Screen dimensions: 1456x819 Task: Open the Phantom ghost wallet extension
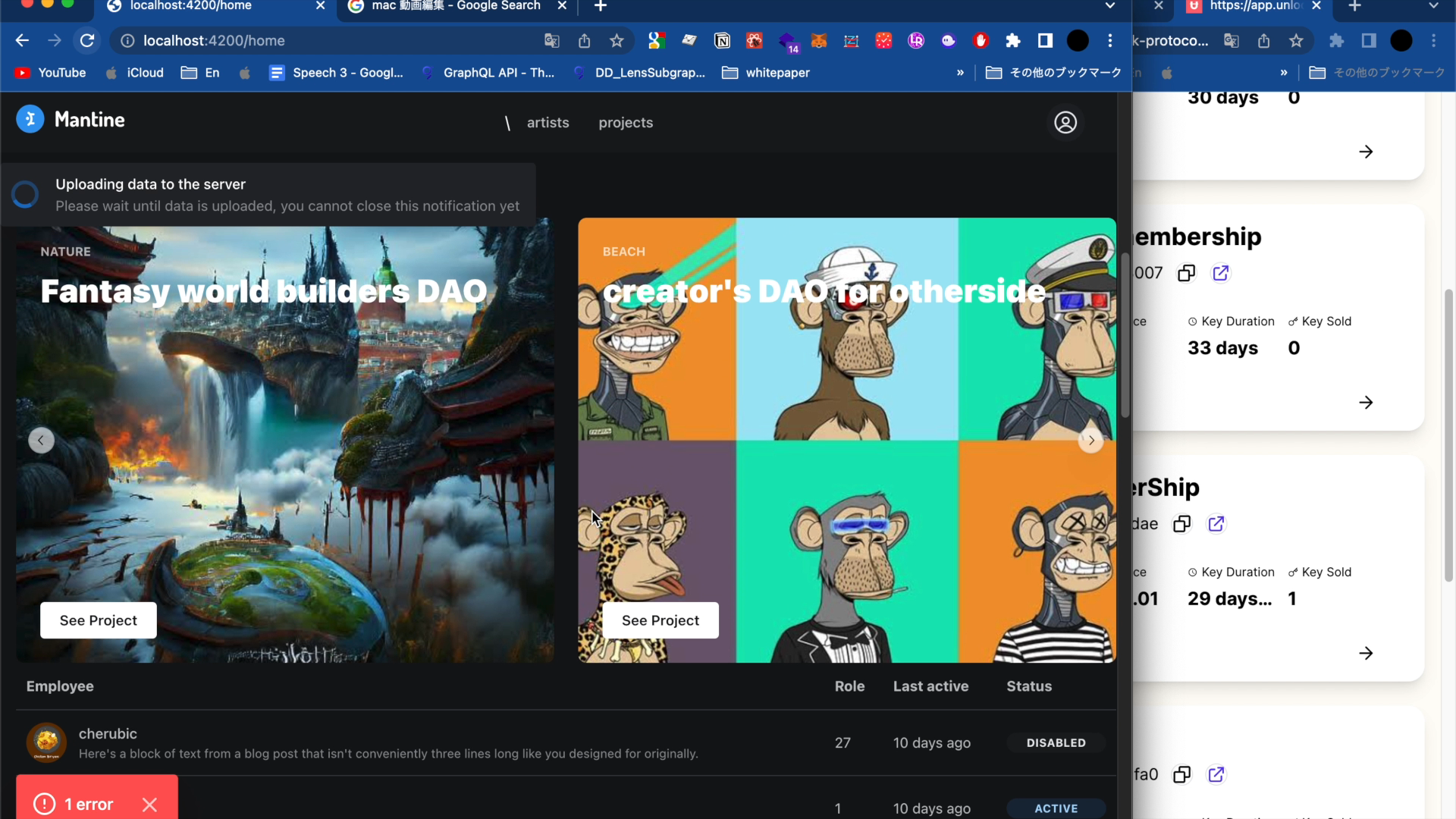[949, 41]
